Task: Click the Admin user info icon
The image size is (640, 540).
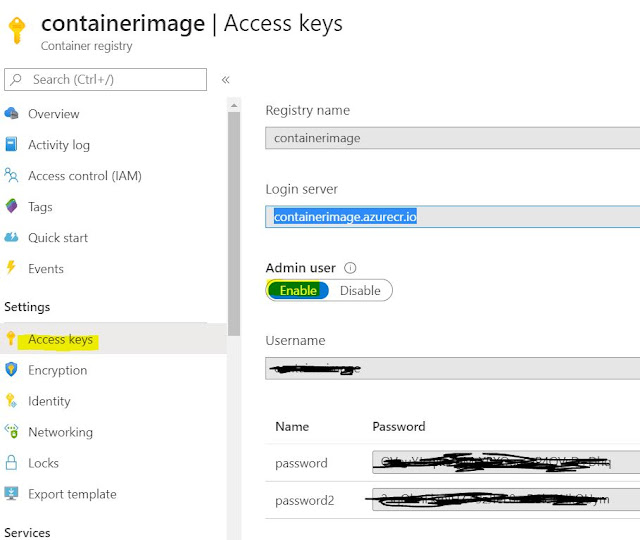Action: (x=350, y=268)
